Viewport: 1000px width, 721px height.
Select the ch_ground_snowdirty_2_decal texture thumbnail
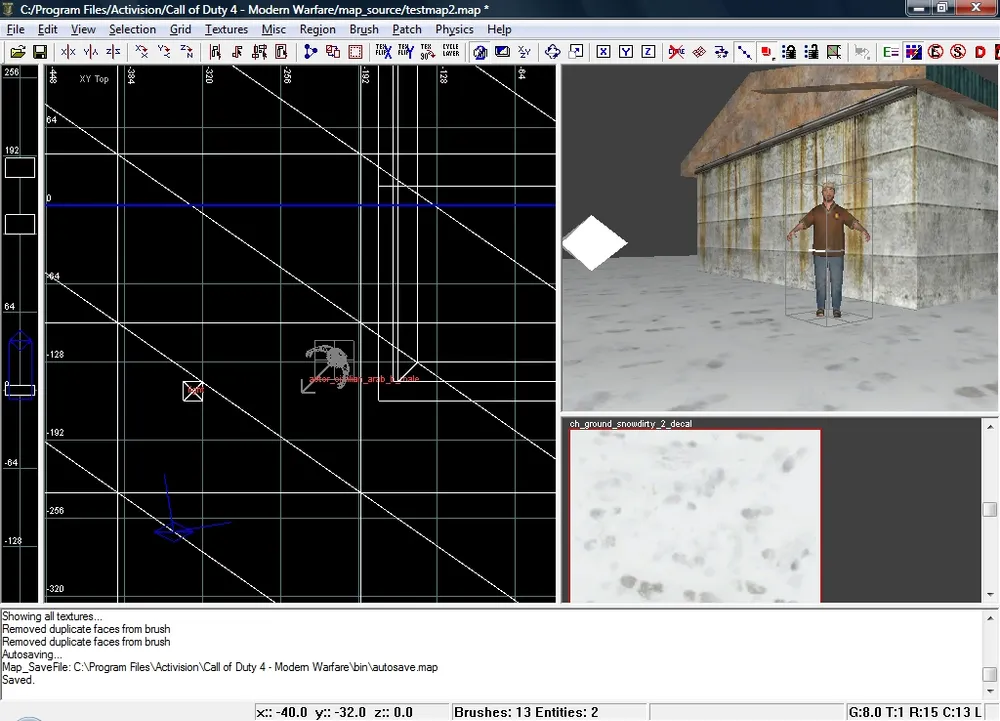[695, 516]
